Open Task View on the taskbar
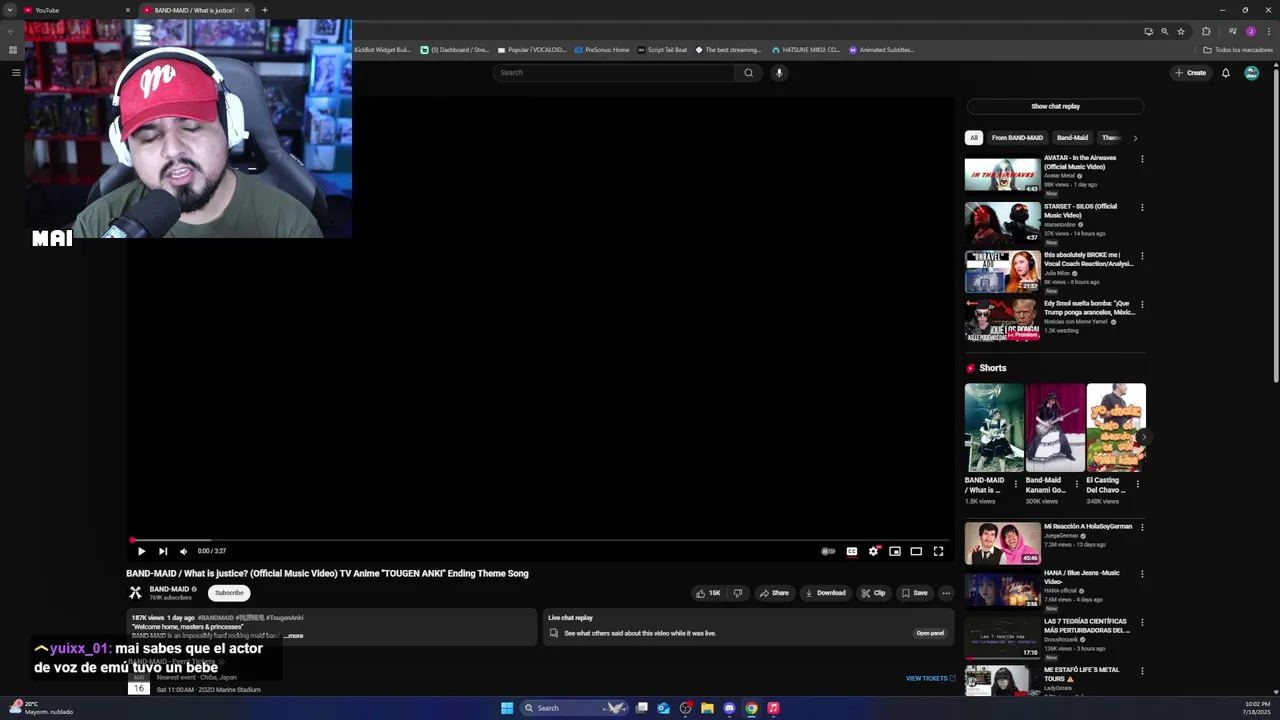 pyautogui.click(x=642, y=708)
